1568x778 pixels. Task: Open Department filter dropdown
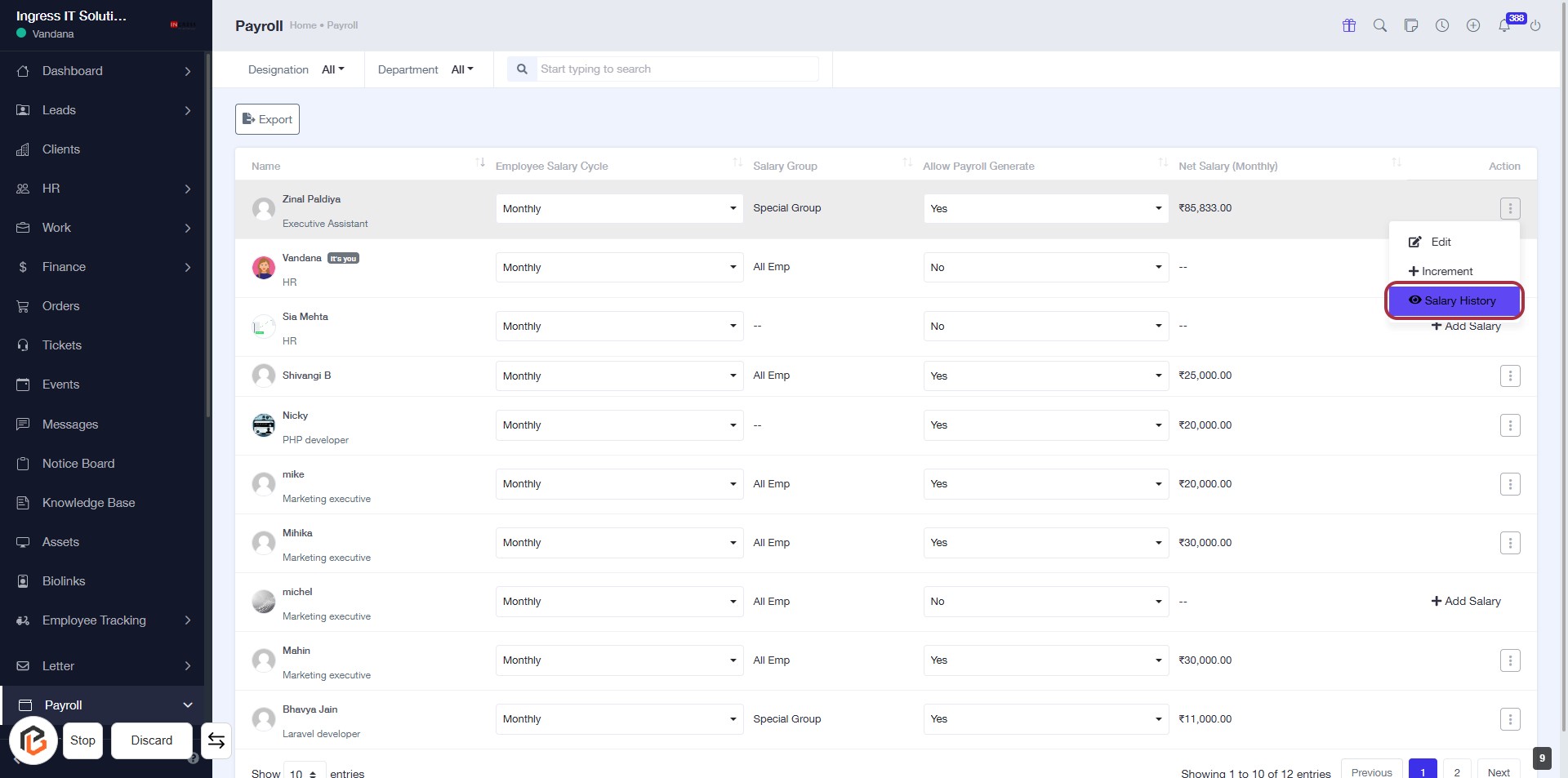461,69
